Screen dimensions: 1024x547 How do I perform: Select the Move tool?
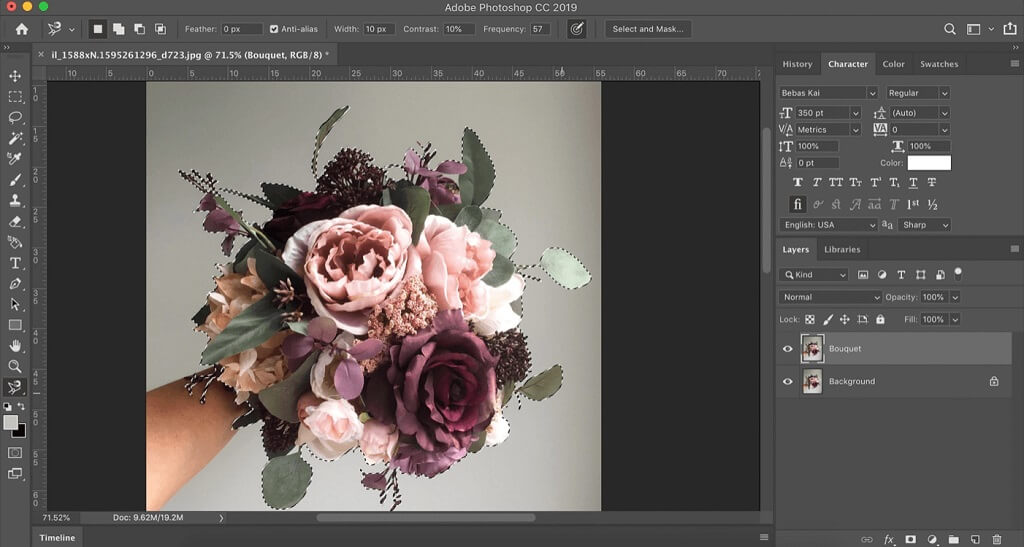point(15,76)
